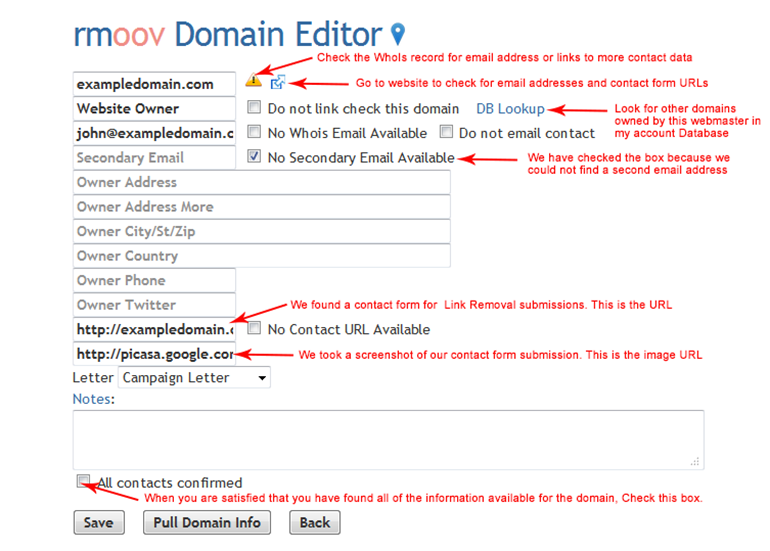Click the Notes label link
This screenshot has width=770, height=551.
click(92, 399)
